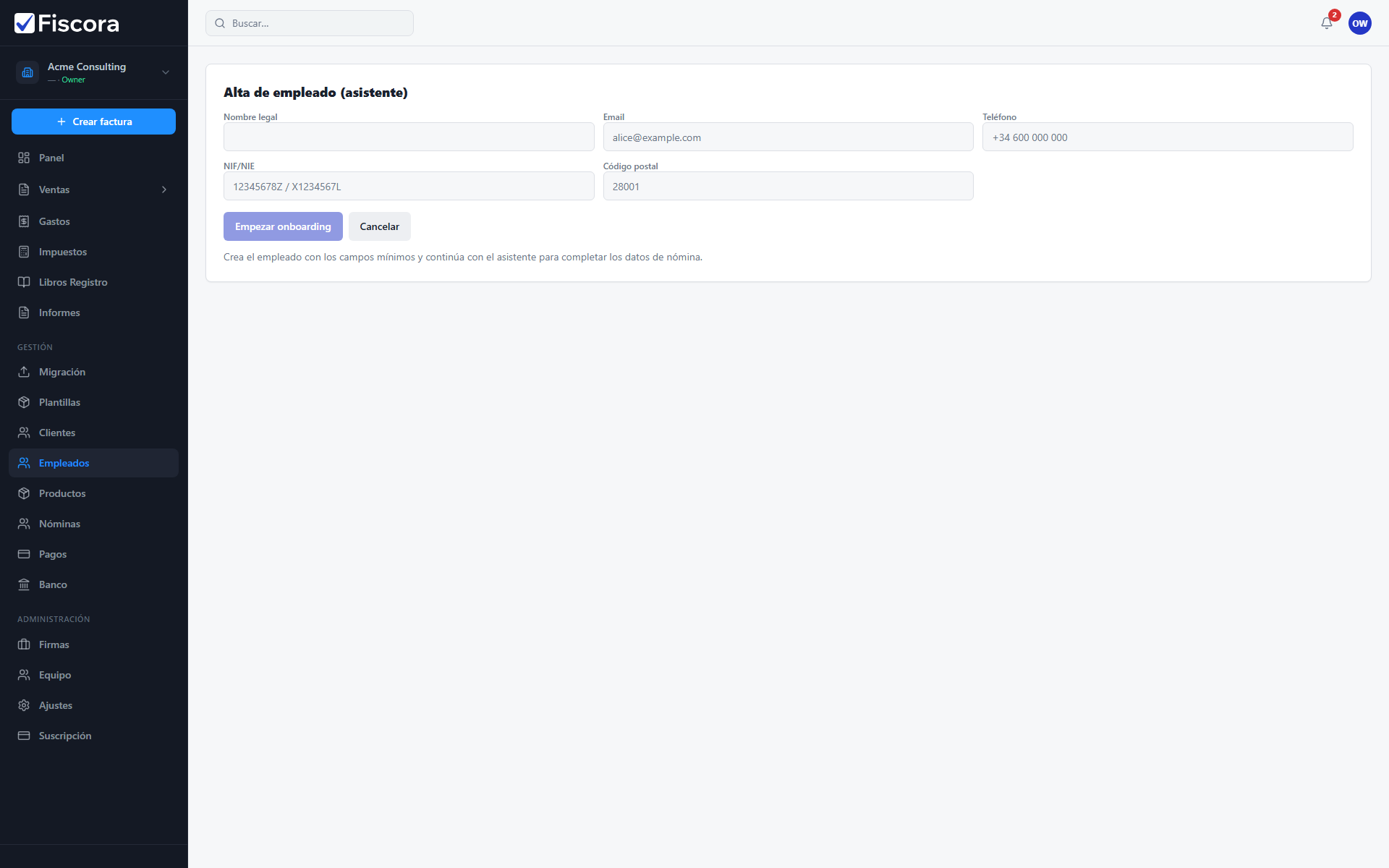Open the Gastos menu item
This screenshot has height=868, width=1389.
93,221
